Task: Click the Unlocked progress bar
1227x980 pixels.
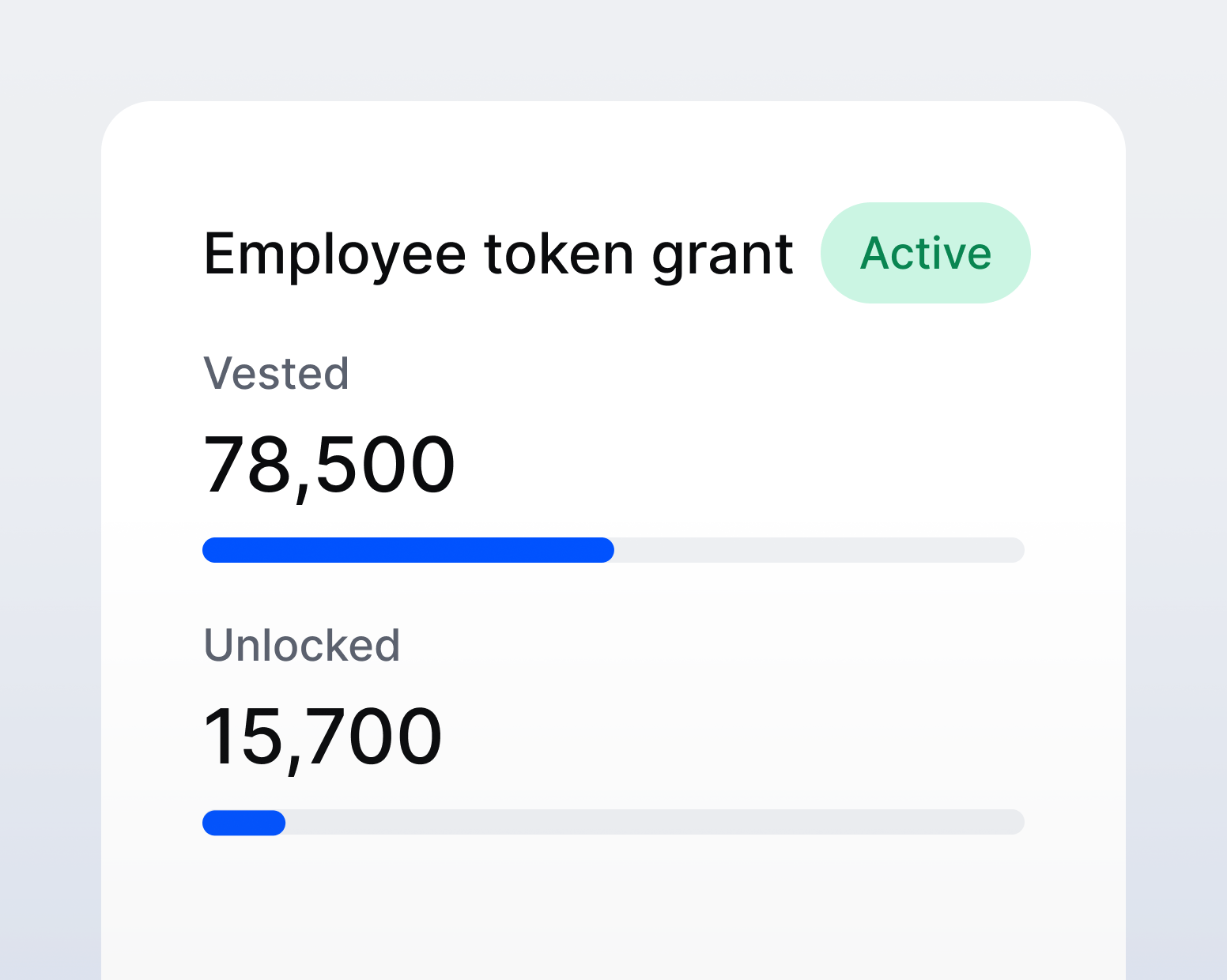Action: 613,824
